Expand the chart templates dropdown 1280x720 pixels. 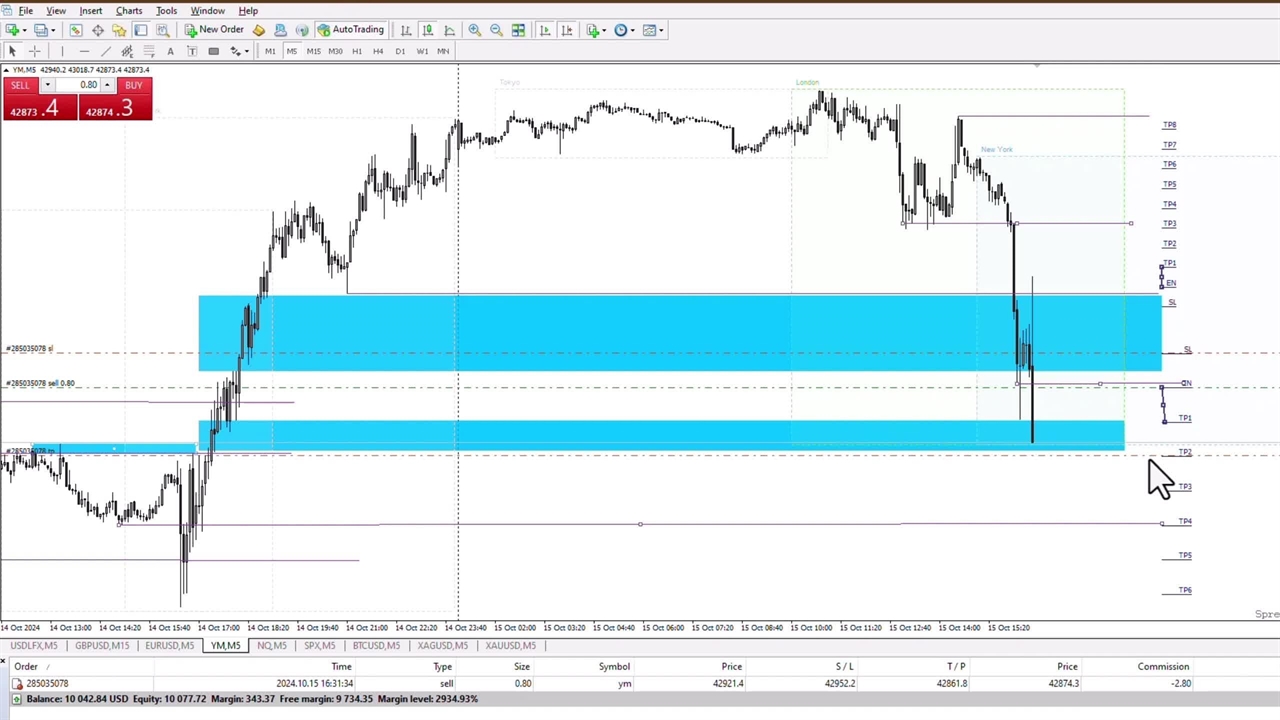coord(652,30)
